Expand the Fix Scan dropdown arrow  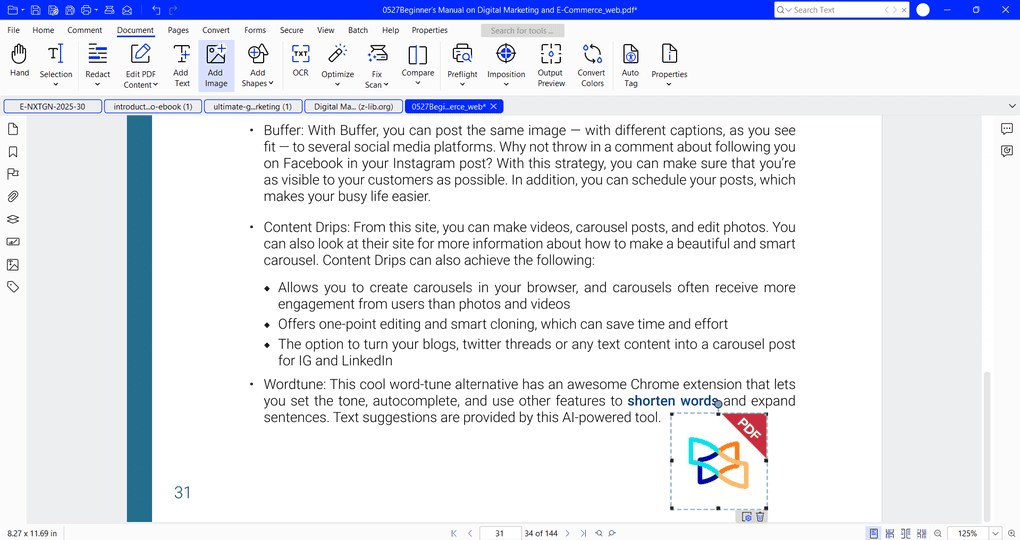[386, 85]
